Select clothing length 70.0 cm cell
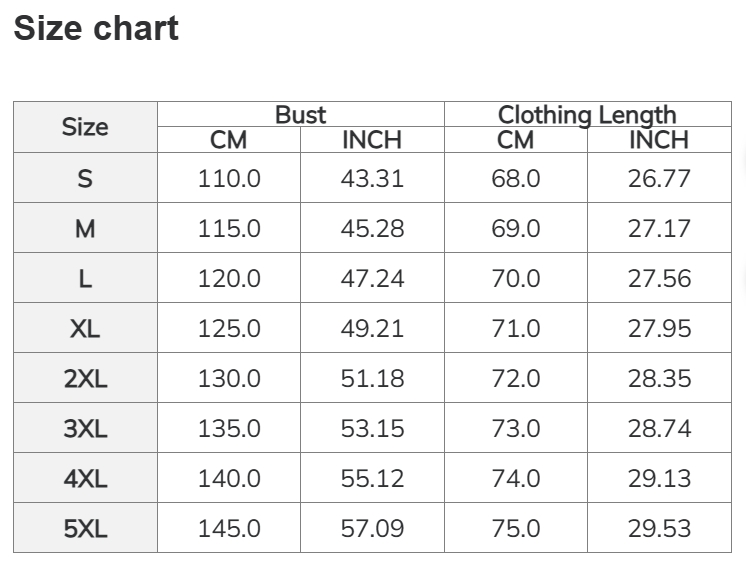This screenshot has height=567, width=746. (516, 279)
